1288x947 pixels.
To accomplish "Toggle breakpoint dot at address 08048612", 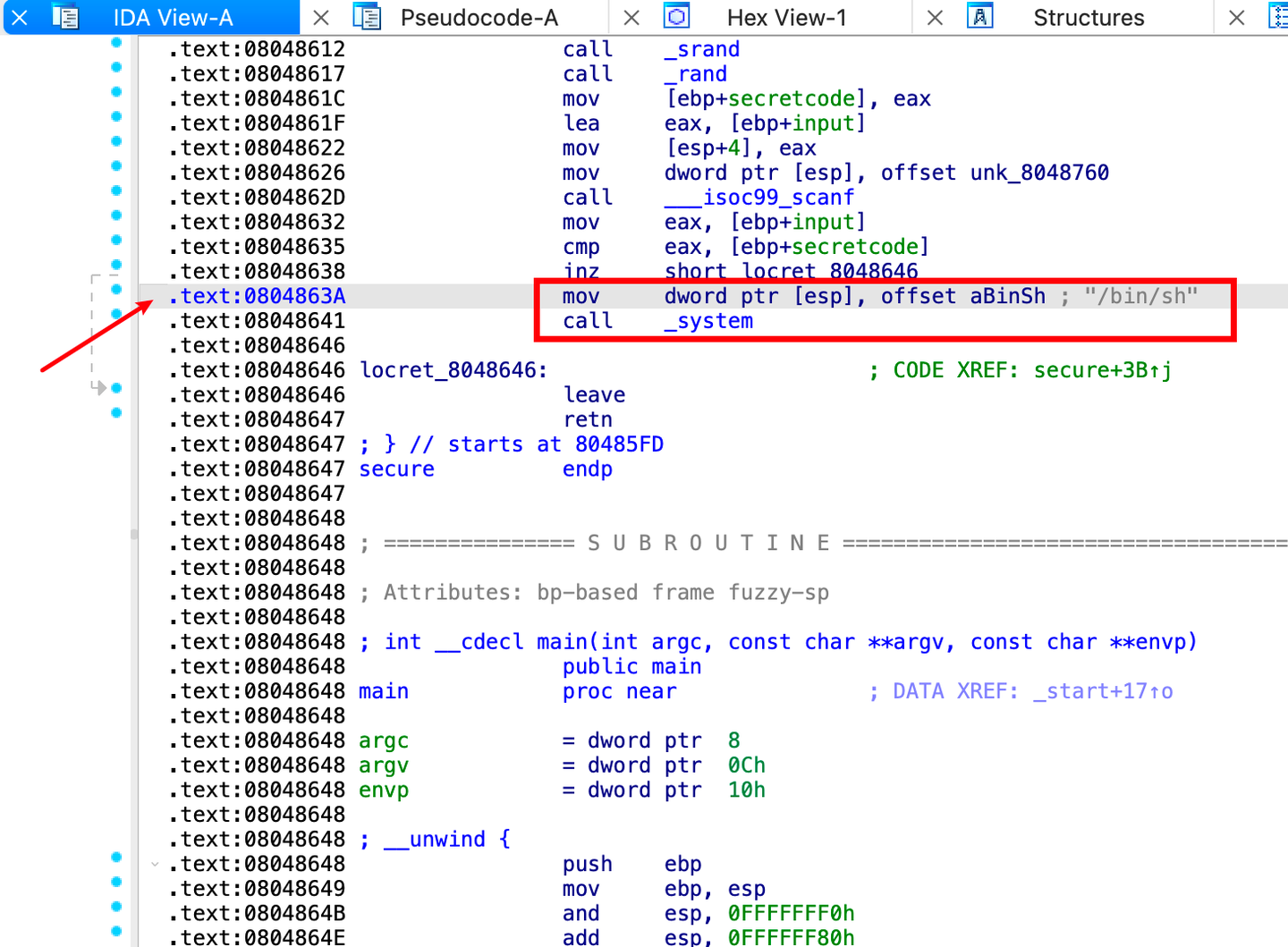I will click(x=116, y=43).
